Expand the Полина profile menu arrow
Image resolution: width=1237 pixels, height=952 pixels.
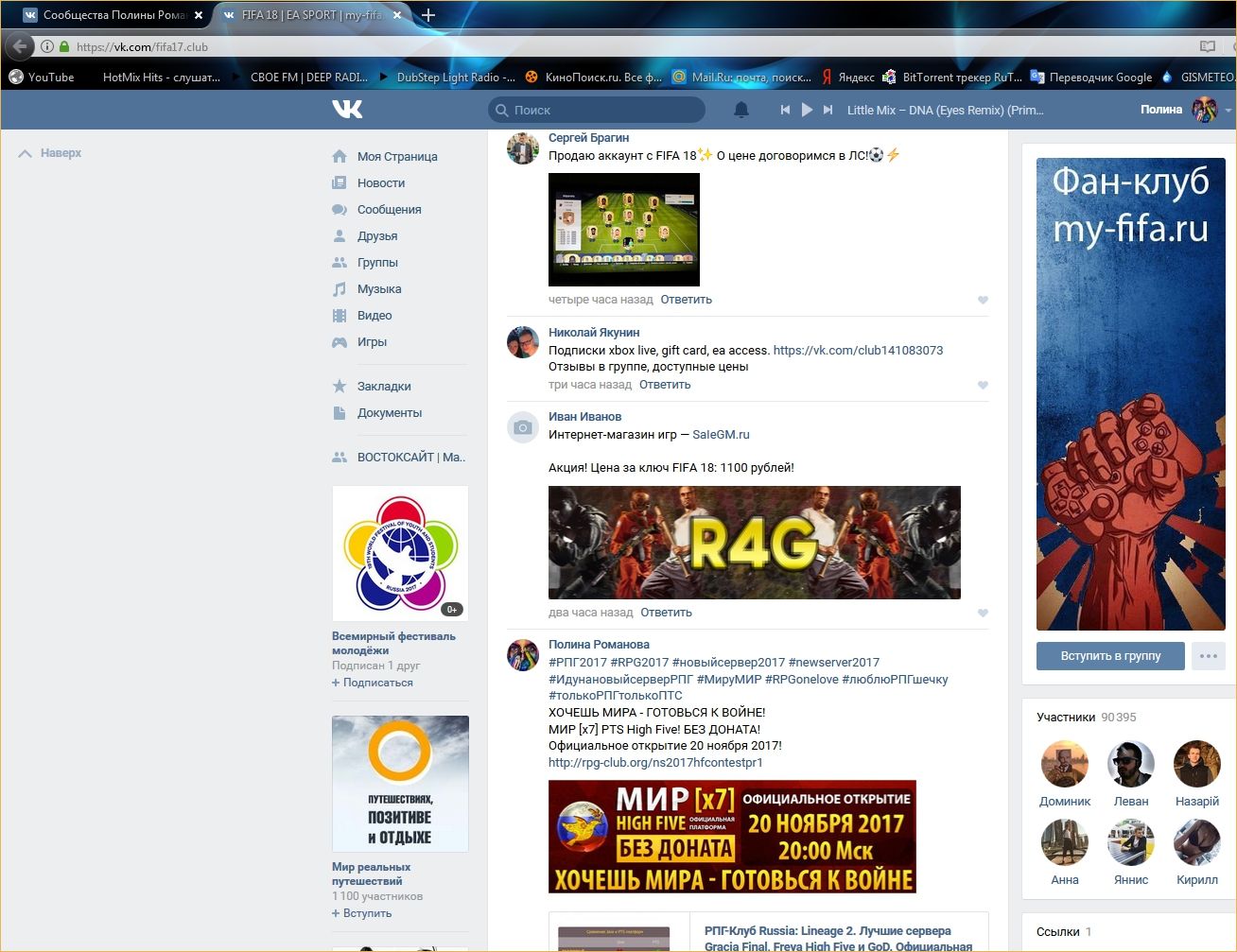click(1228, 111)
